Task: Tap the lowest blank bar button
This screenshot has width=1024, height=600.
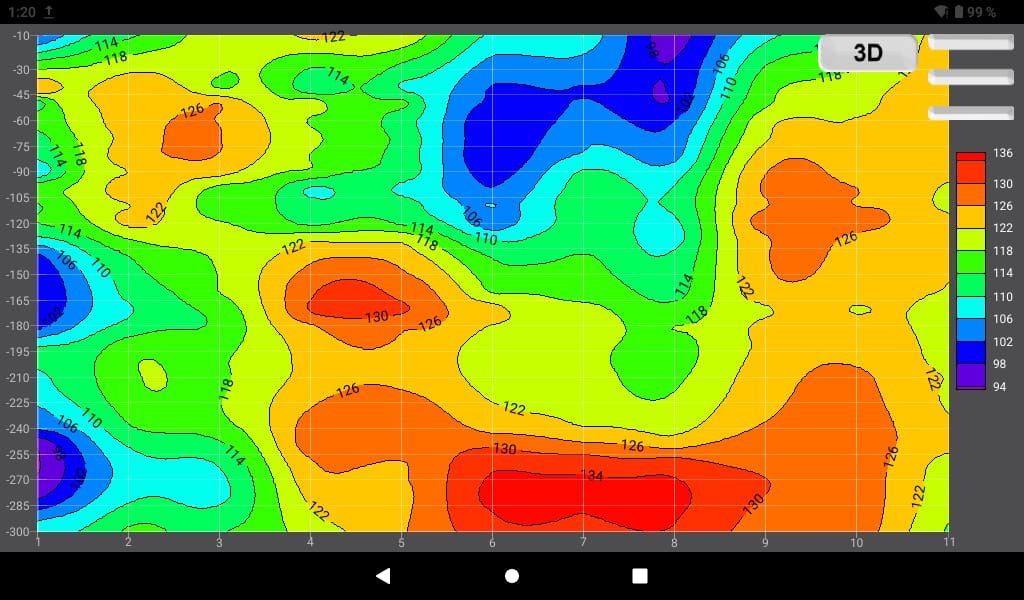Action: (x=970, y=113)
